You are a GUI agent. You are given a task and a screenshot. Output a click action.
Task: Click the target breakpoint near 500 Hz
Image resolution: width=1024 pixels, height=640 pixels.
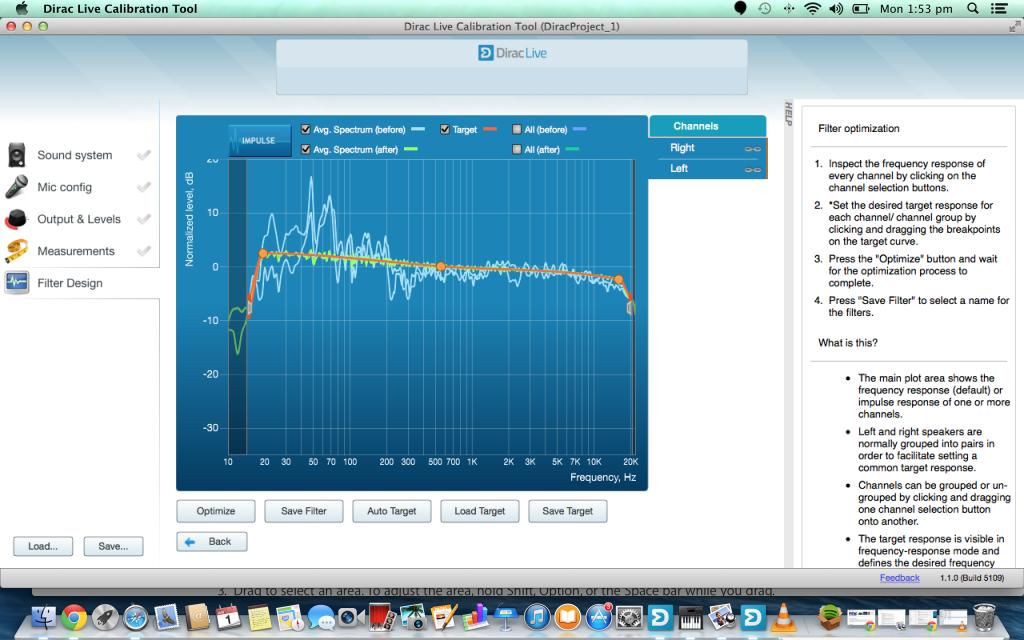coord(441,266)
